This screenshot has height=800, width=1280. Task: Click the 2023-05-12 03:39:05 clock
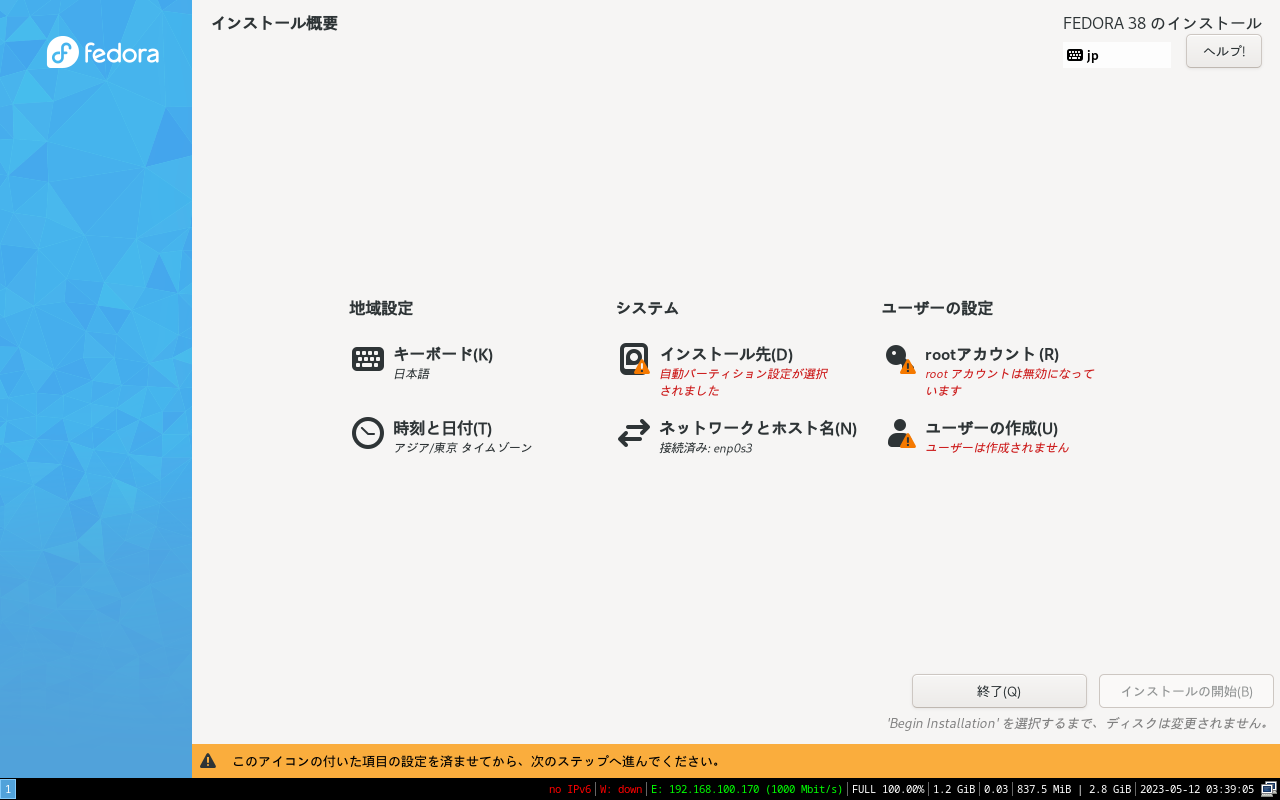click(x=1197, y=789)
